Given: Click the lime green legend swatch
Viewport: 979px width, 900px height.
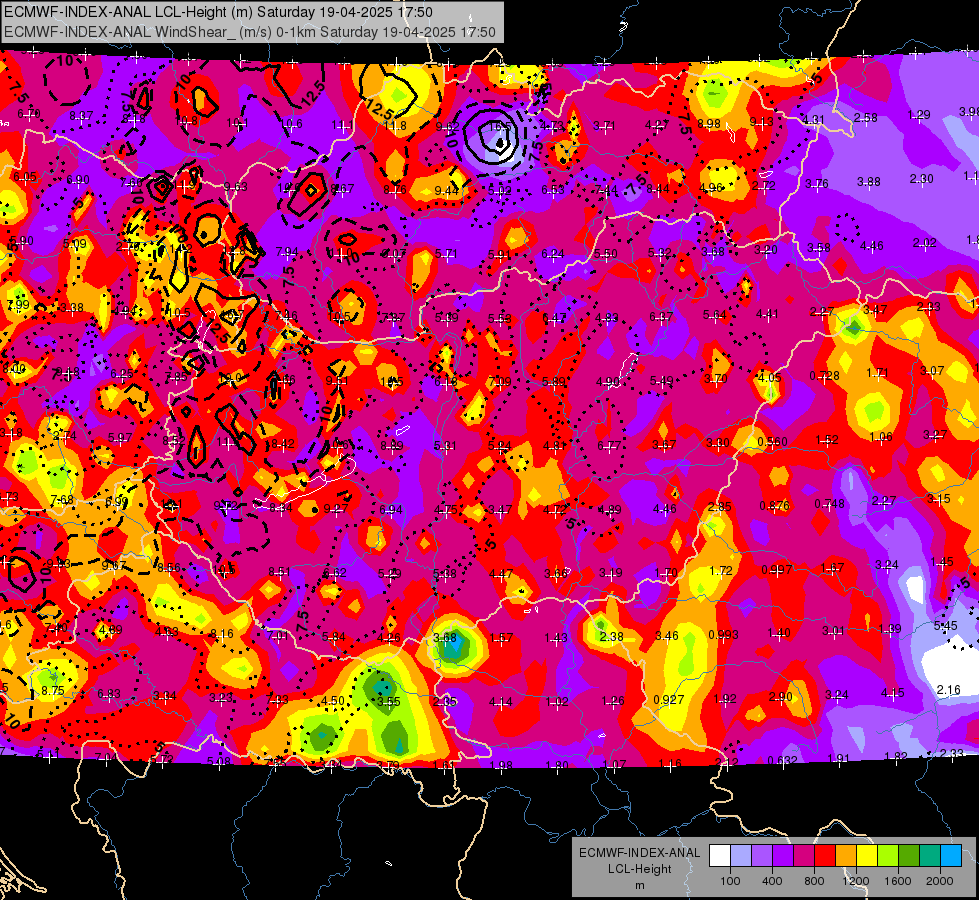Looking at the screenshot, I should 888,856.
